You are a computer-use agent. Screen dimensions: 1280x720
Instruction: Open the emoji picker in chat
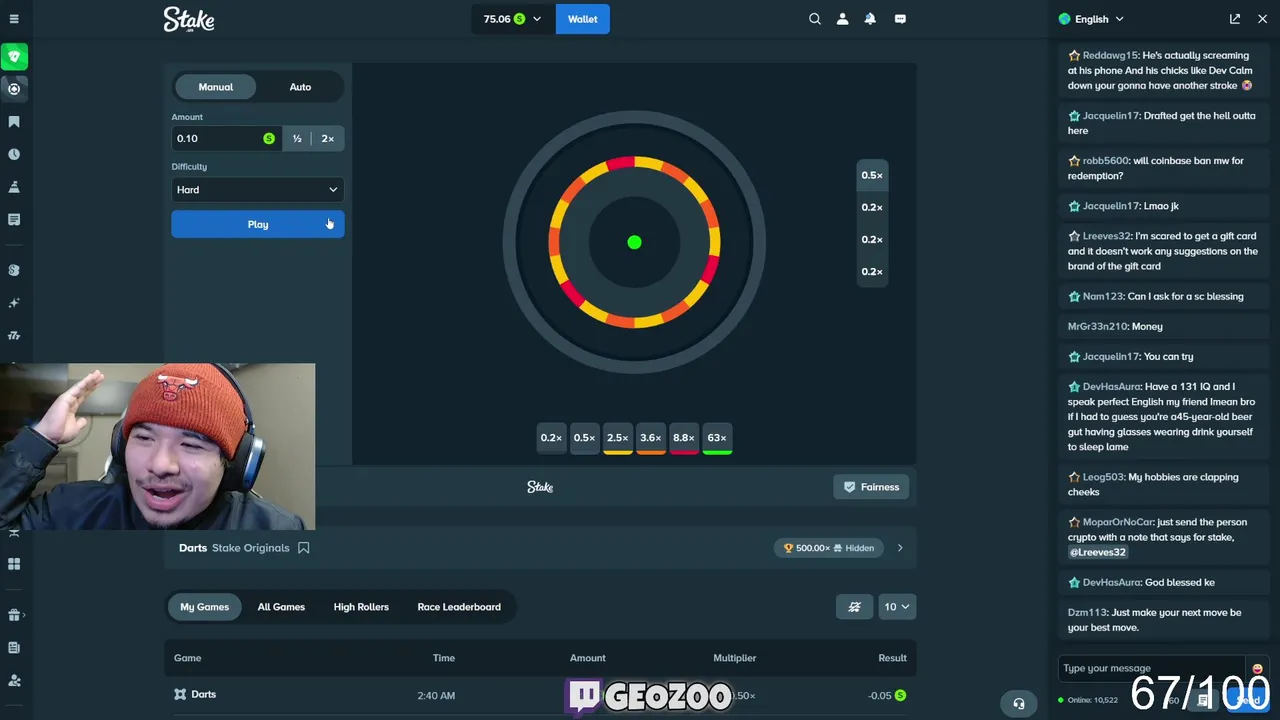(x=1257, y=669)
